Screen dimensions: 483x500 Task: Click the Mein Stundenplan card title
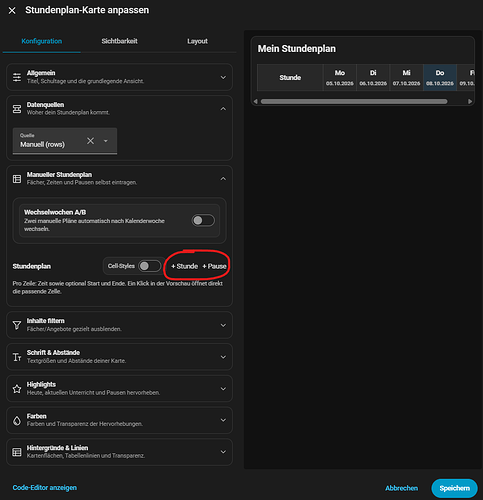297,49
